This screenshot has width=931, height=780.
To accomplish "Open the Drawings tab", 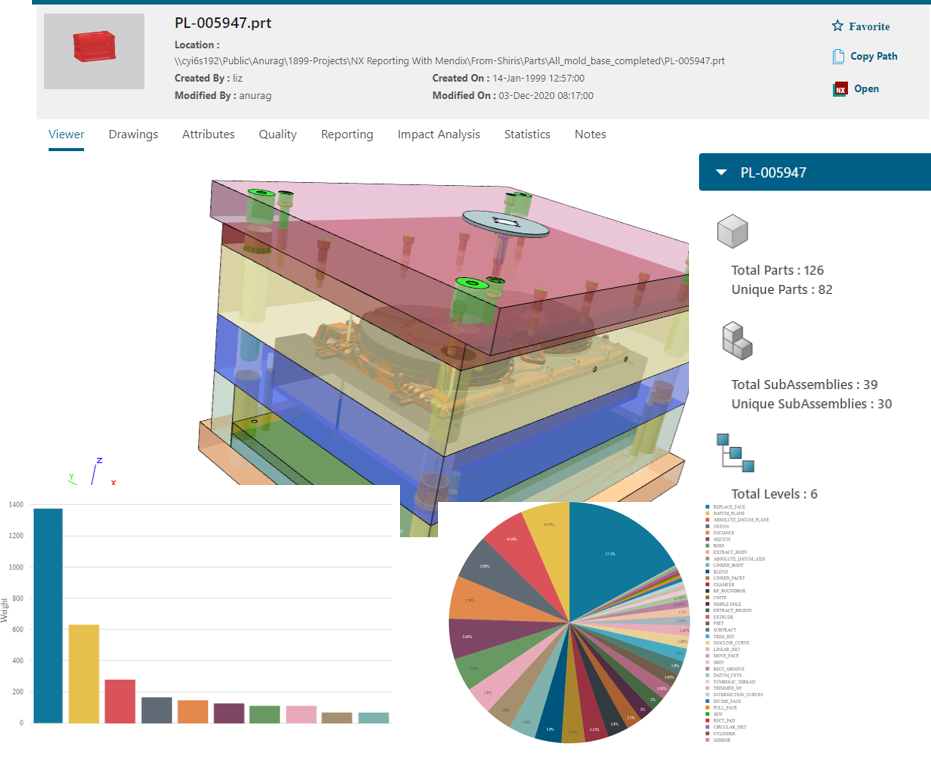I will click(133, 134).
